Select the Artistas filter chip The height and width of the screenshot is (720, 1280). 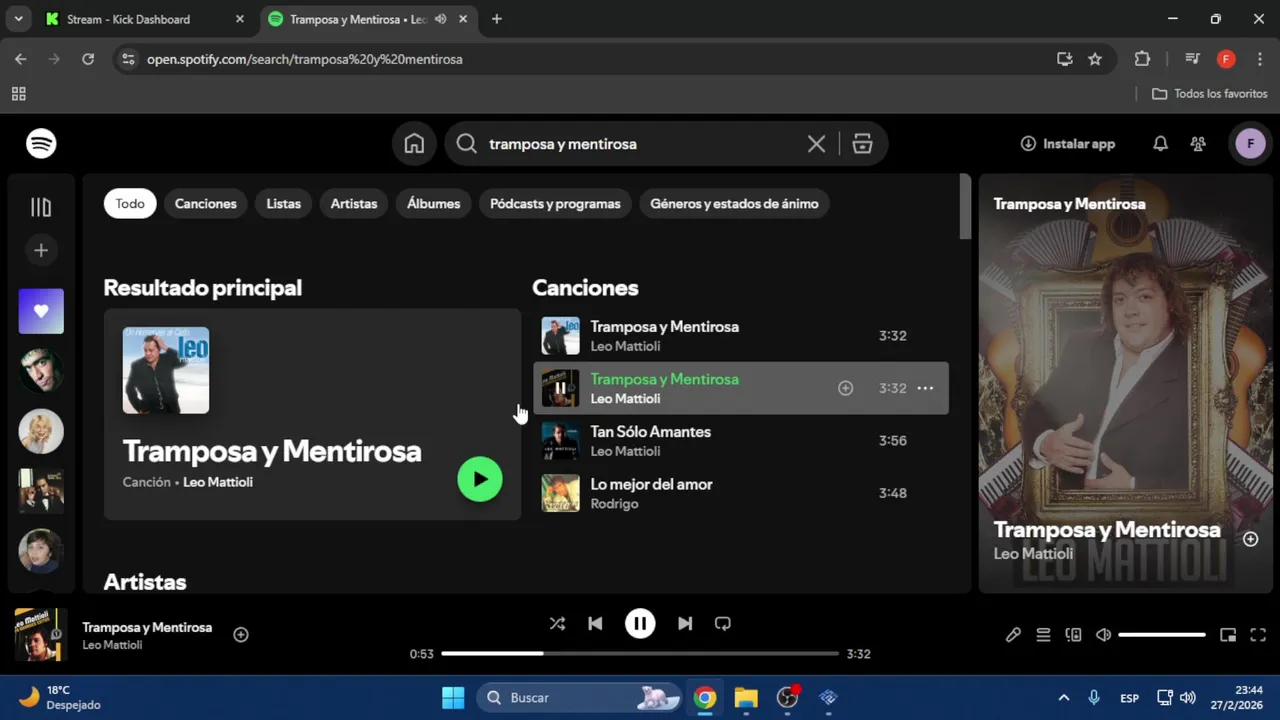click(x=354, y=204)
